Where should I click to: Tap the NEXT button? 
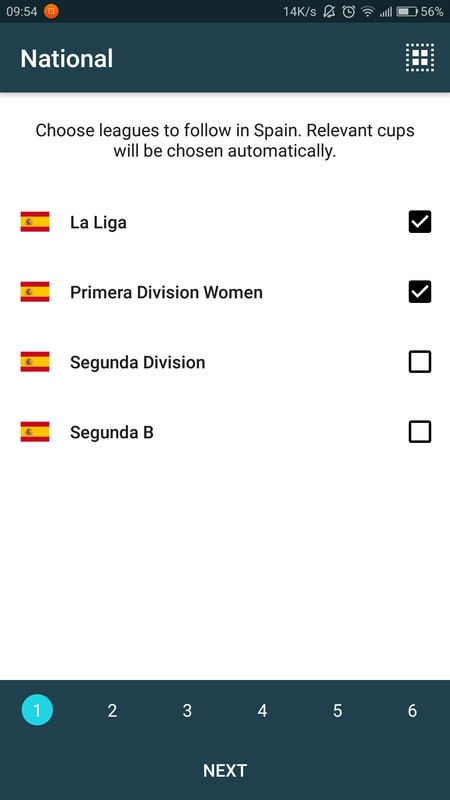(x=225, y=770)
